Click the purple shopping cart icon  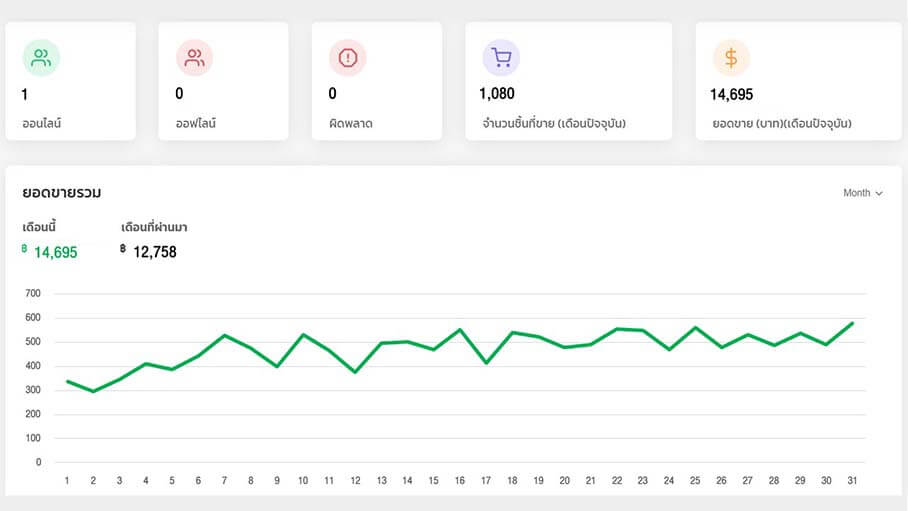(x=501, y=58)
